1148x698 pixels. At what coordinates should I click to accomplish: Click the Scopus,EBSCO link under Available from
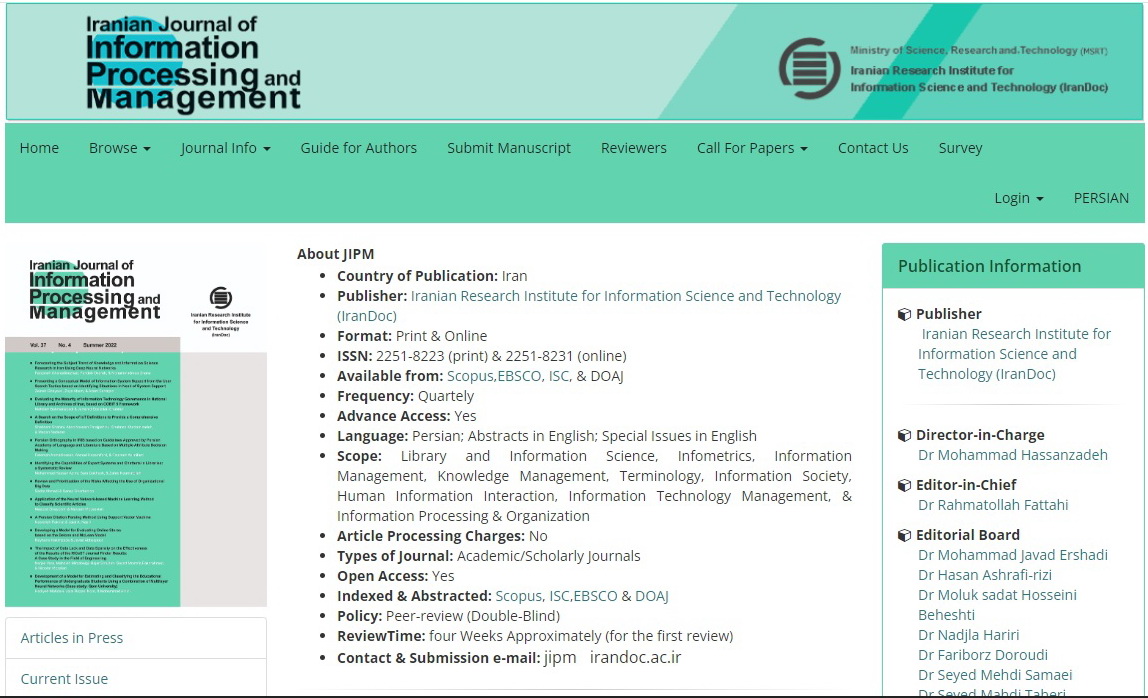coord(496,376)
